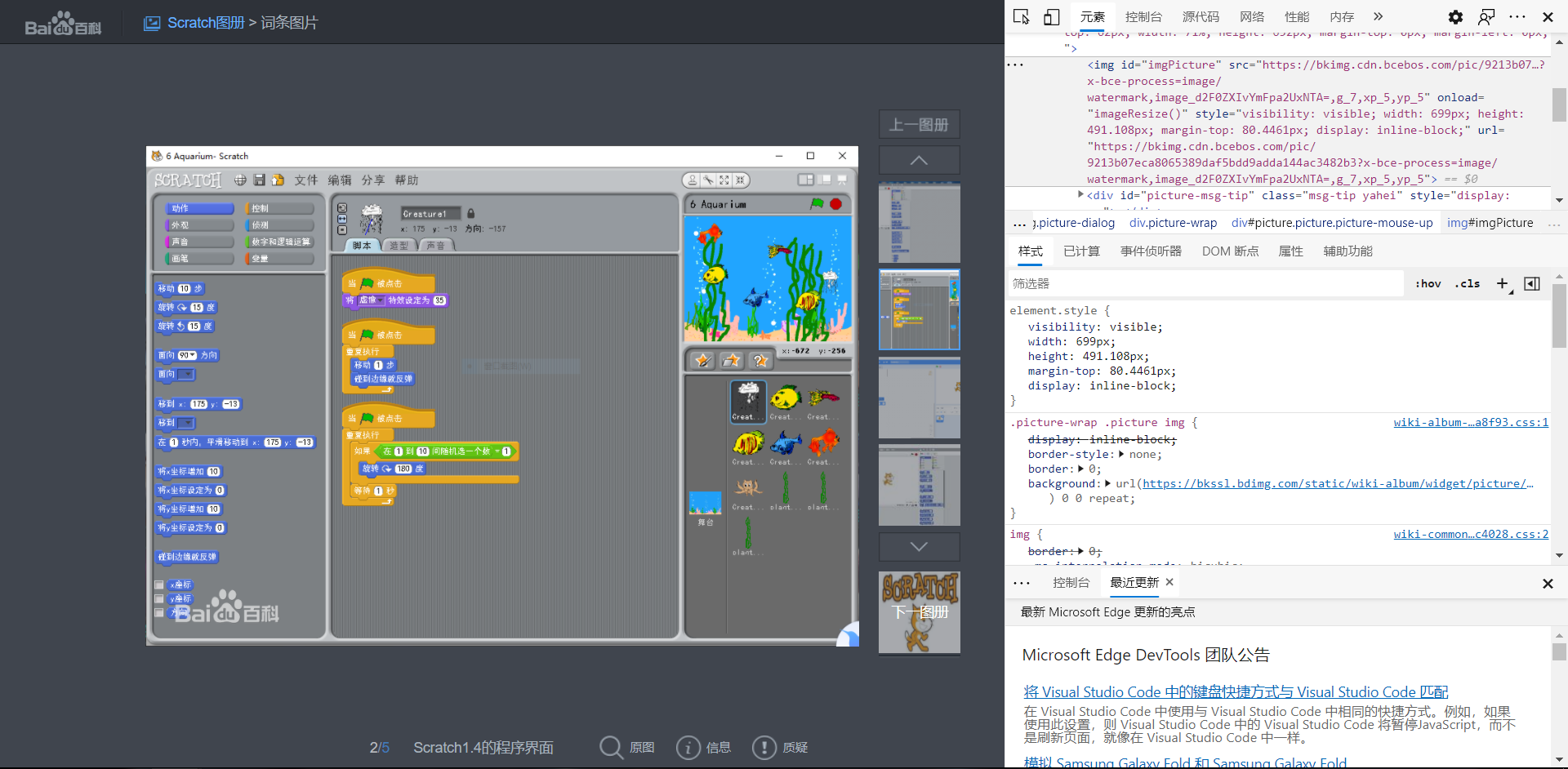This screenshot has height=769, width=1568.
Task: Click the 筛选器 filter input field
Action: [1205, 283]
